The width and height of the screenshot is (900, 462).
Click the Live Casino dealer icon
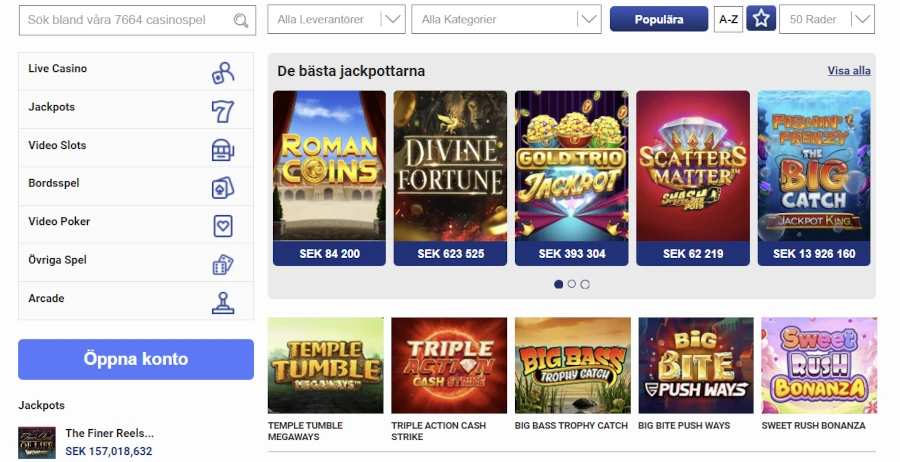[x=223, y=73]
